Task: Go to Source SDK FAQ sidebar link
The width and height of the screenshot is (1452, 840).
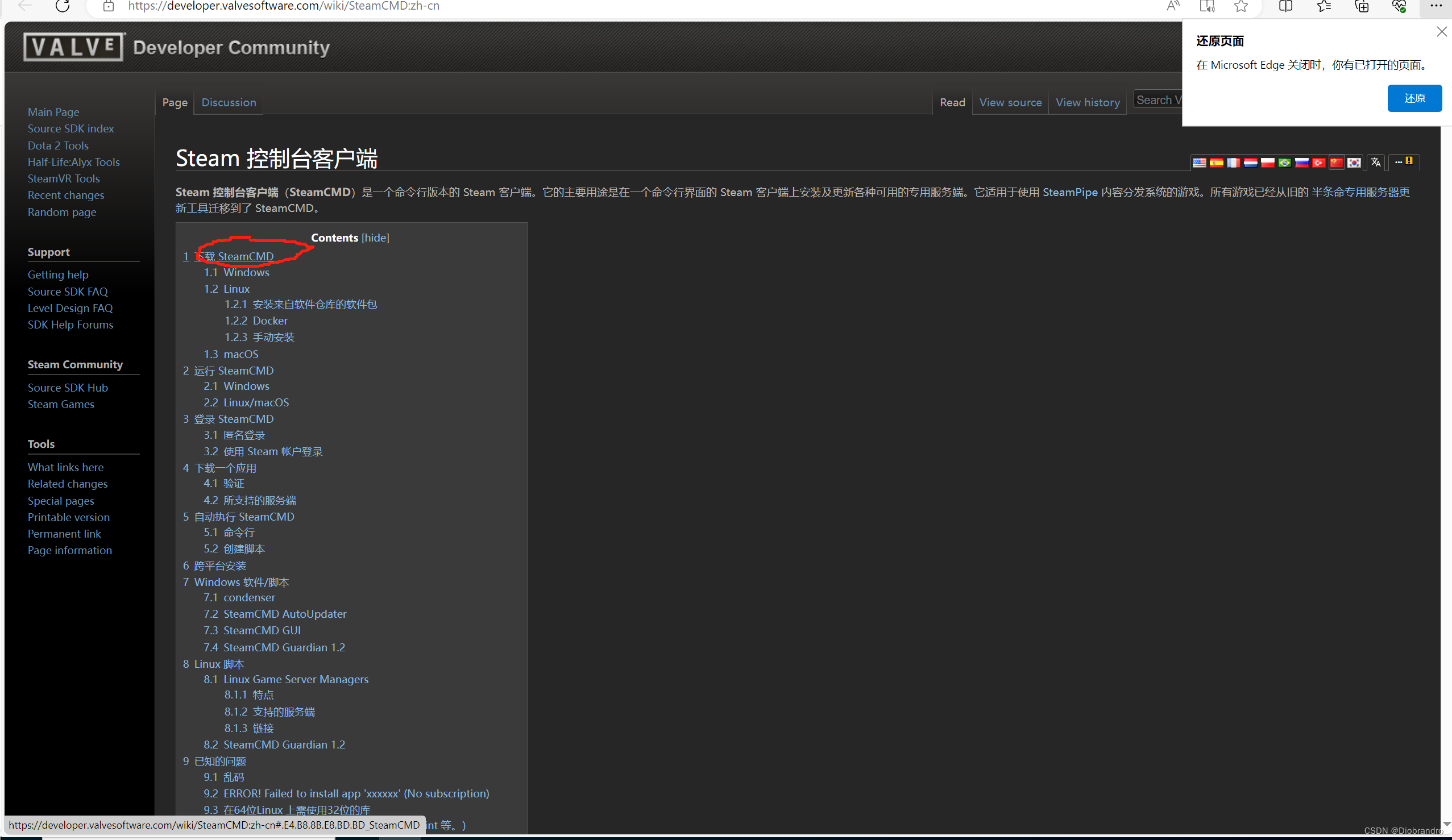Action: coord(68,292)
